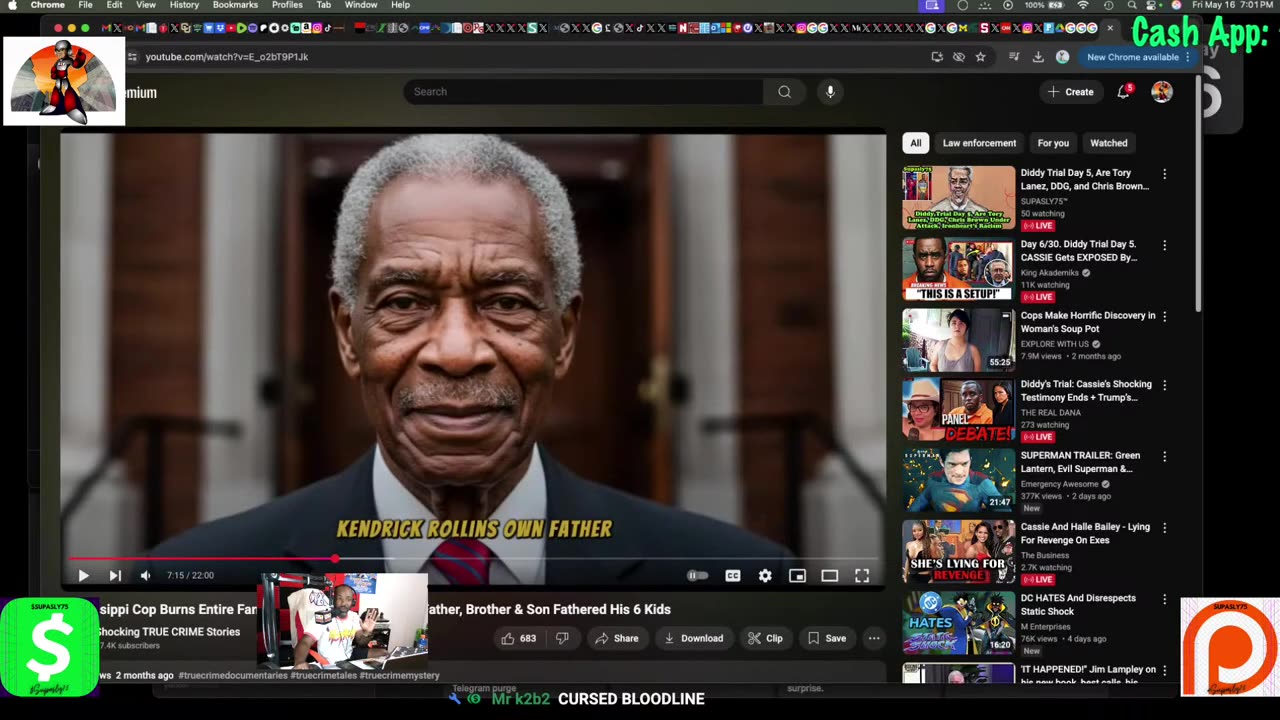Open the THIS IS A SETUP thumbnail
The height and width of the screenshot is (720, 1280).
[959, 269]
